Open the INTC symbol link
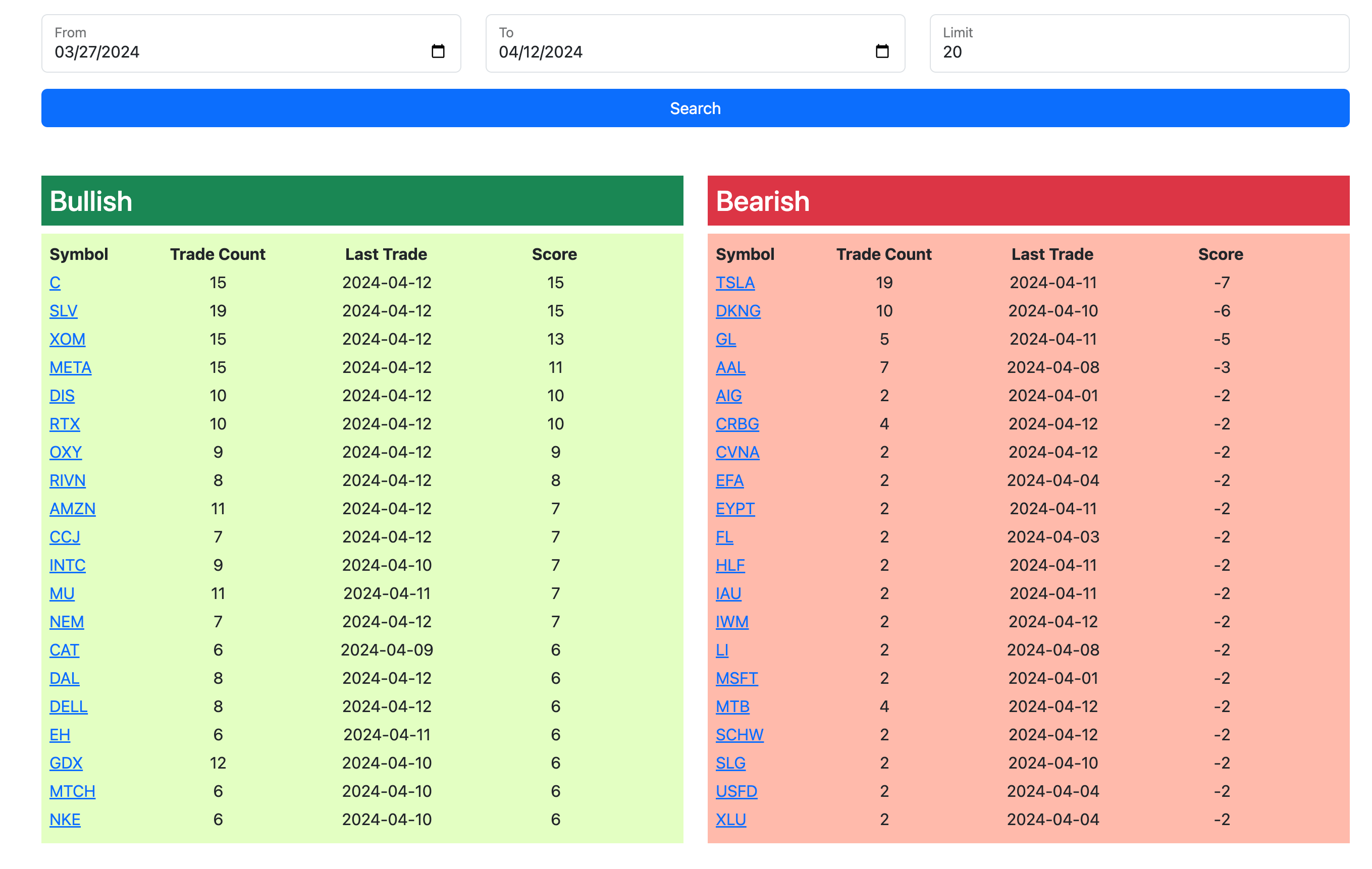 click(x=68, y=566)
